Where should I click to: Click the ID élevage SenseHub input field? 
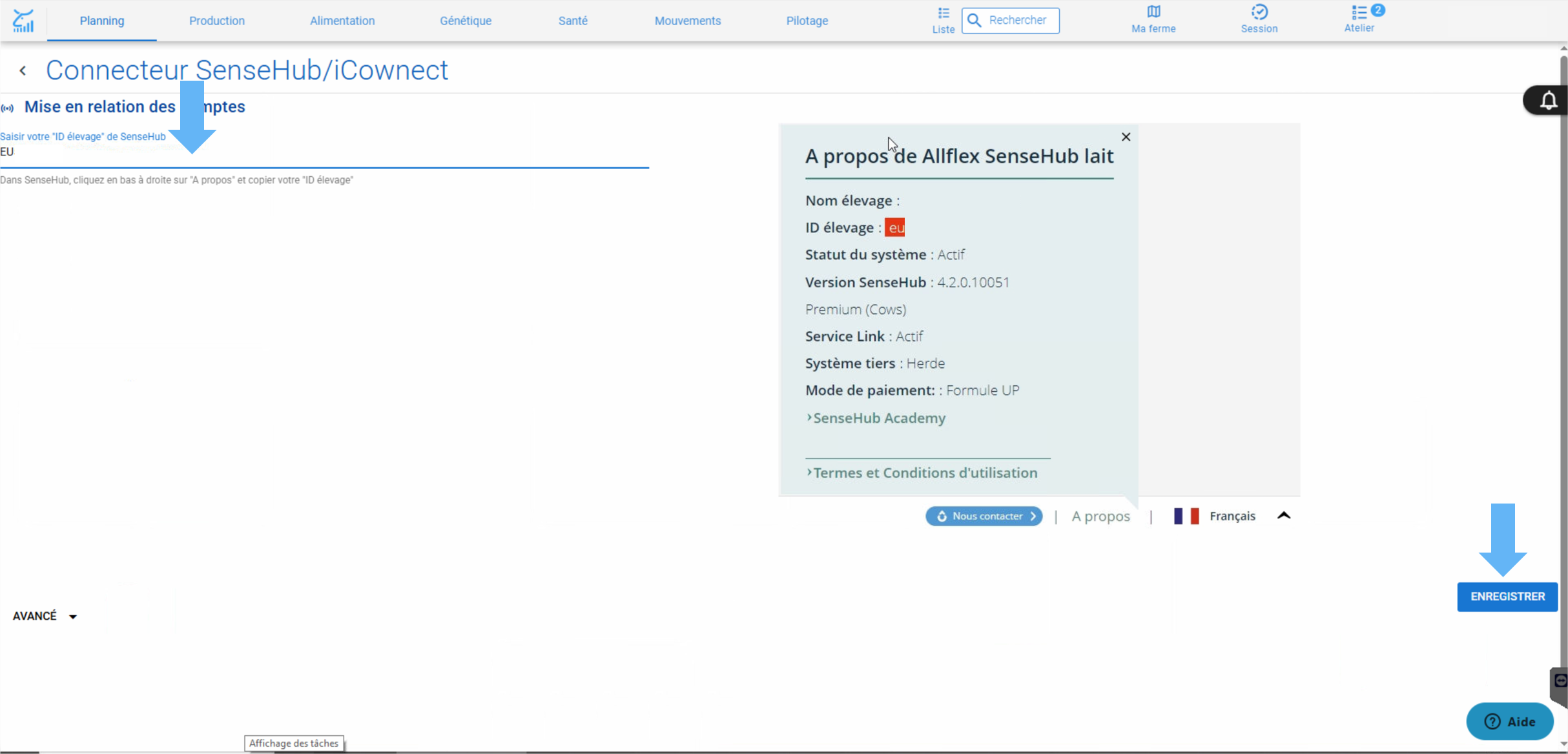click(x=324, y=152)
